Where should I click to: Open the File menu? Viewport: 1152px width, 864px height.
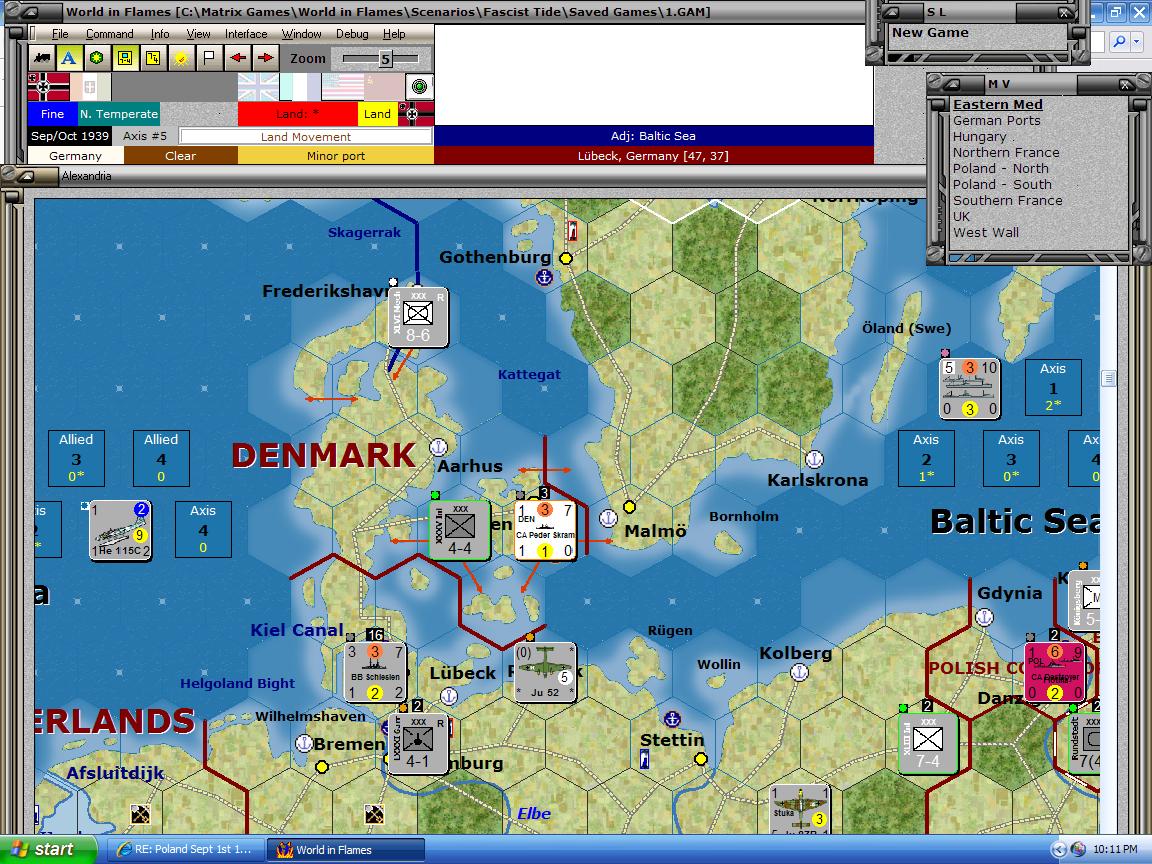click(x=60, y=34)
